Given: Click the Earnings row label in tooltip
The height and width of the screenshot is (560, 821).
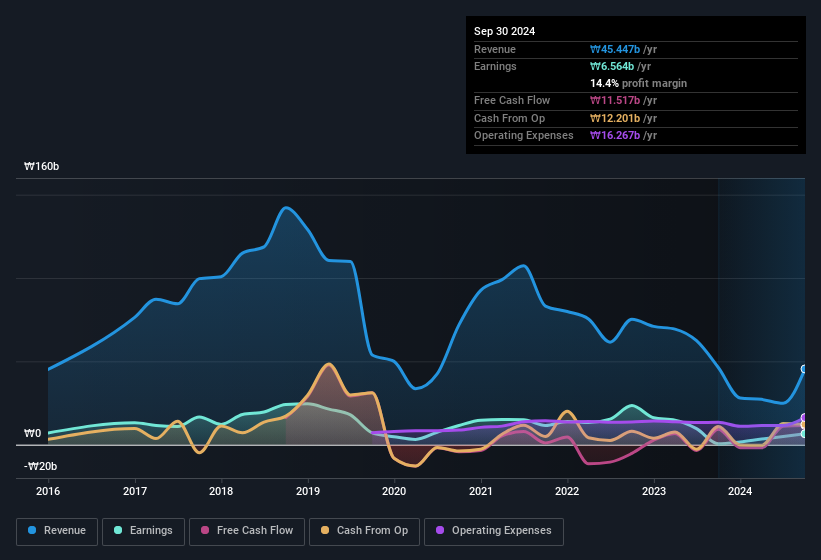Looking at the screenshot, I should pos(495,66).
